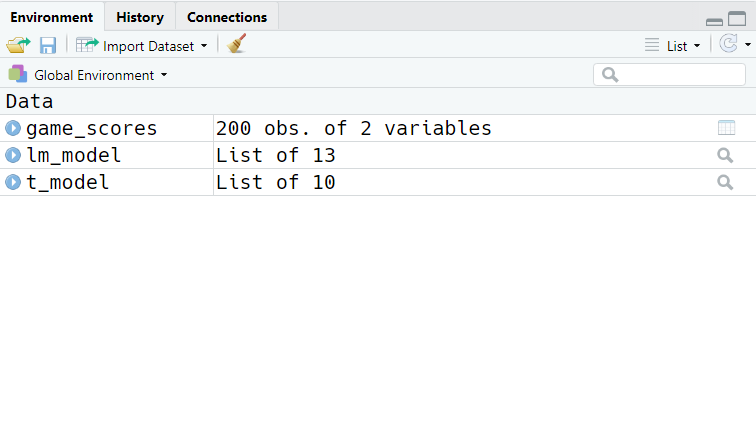Expand the game_scores data frame
This screenshot has width=756, height=425.
(13, 128)
